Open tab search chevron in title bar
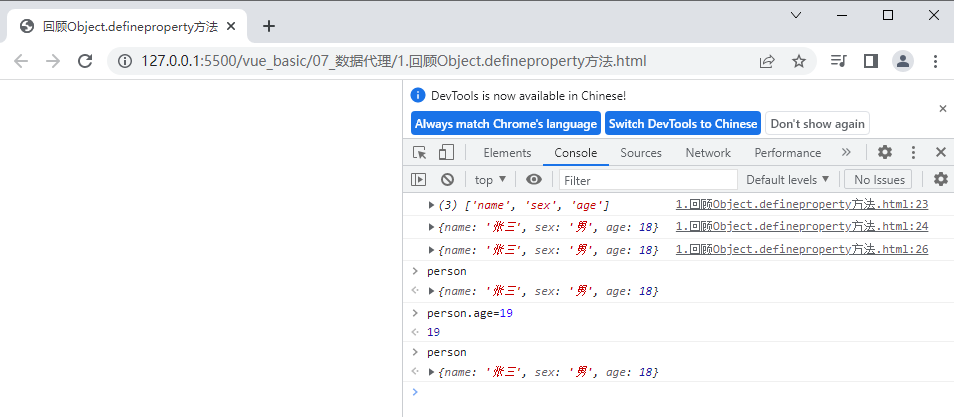 coord(796,15)
